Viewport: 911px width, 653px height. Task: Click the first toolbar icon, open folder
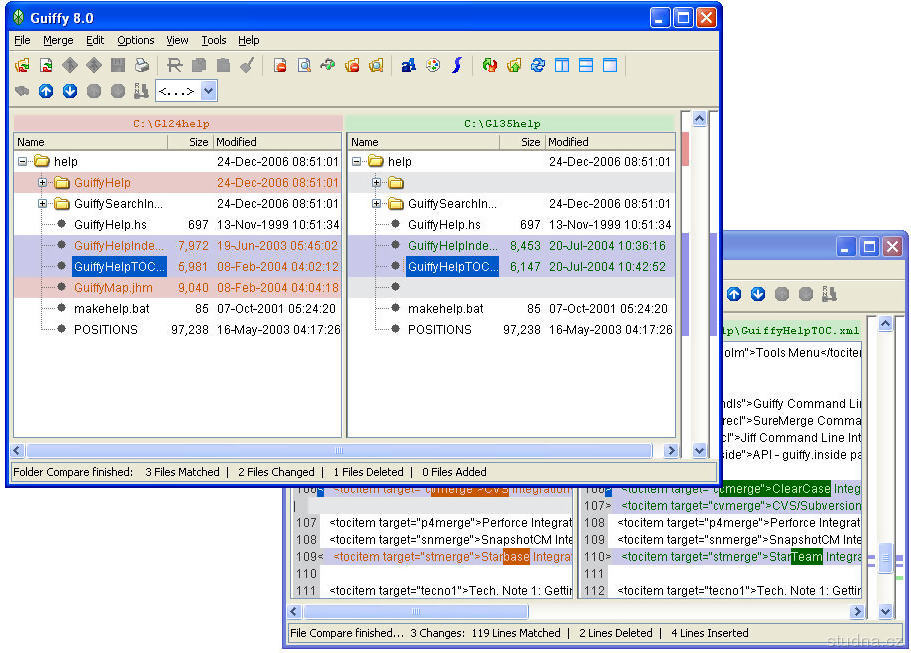(x=22, y=66)
